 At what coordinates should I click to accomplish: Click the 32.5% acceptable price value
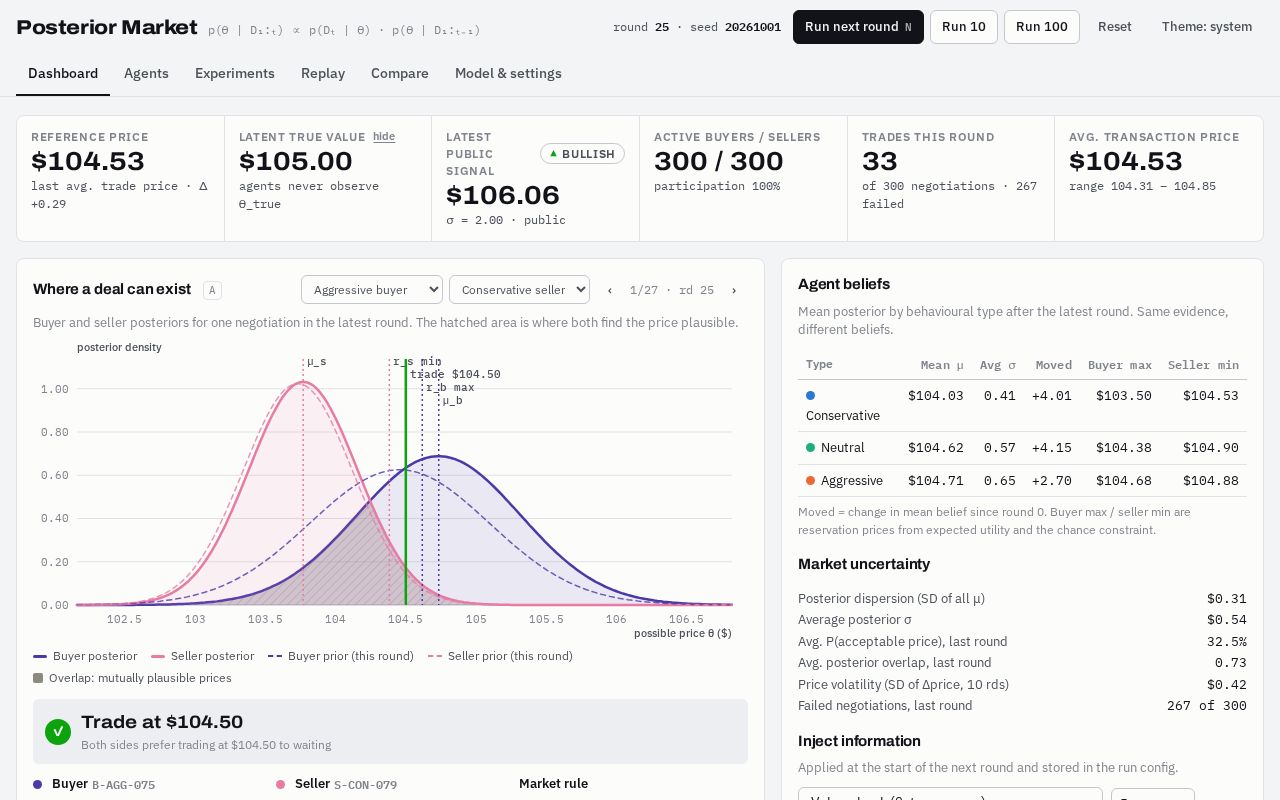pos(1227,642)
